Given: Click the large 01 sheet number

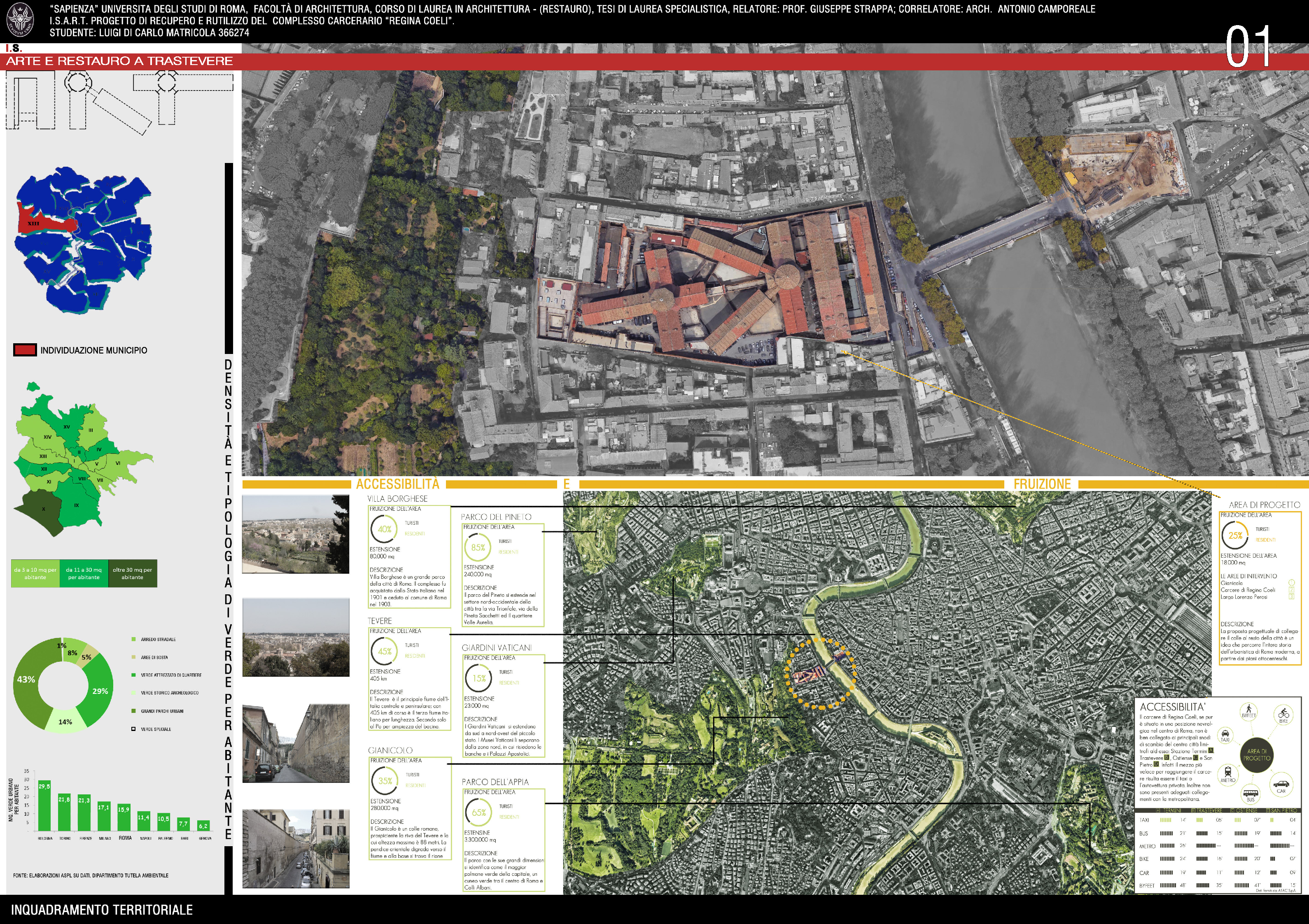Looking at the screenshot, I should pyautogui.click(x=1248, y=47).
